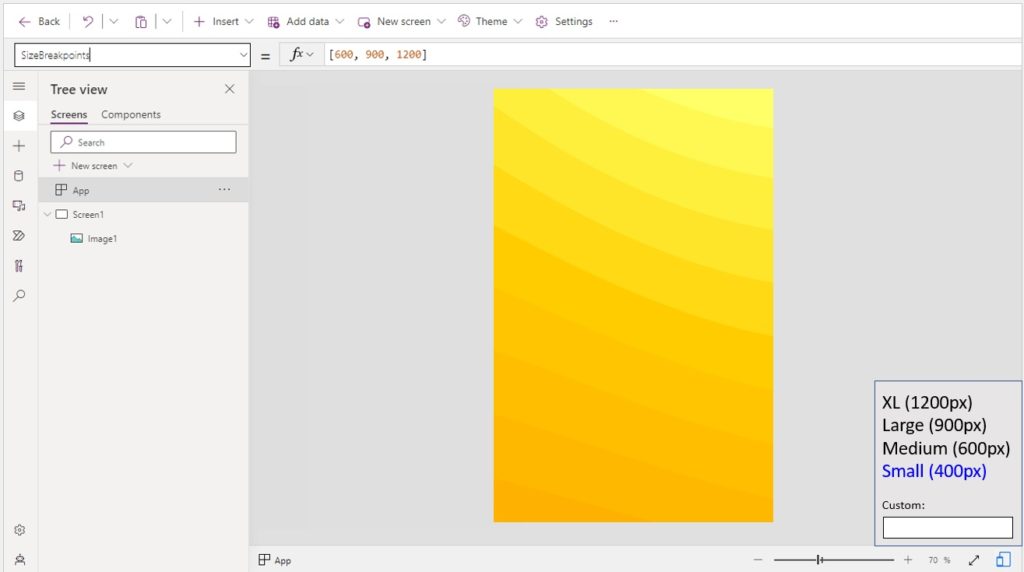Click the fx formula button
Image resolution: width=1024 pixels, height=572 pixels.
click(302, 54)
